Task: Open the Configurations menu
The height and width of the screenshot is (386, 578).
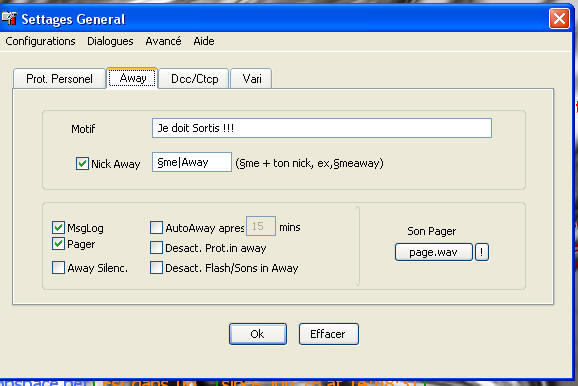Action: point(40,41)
